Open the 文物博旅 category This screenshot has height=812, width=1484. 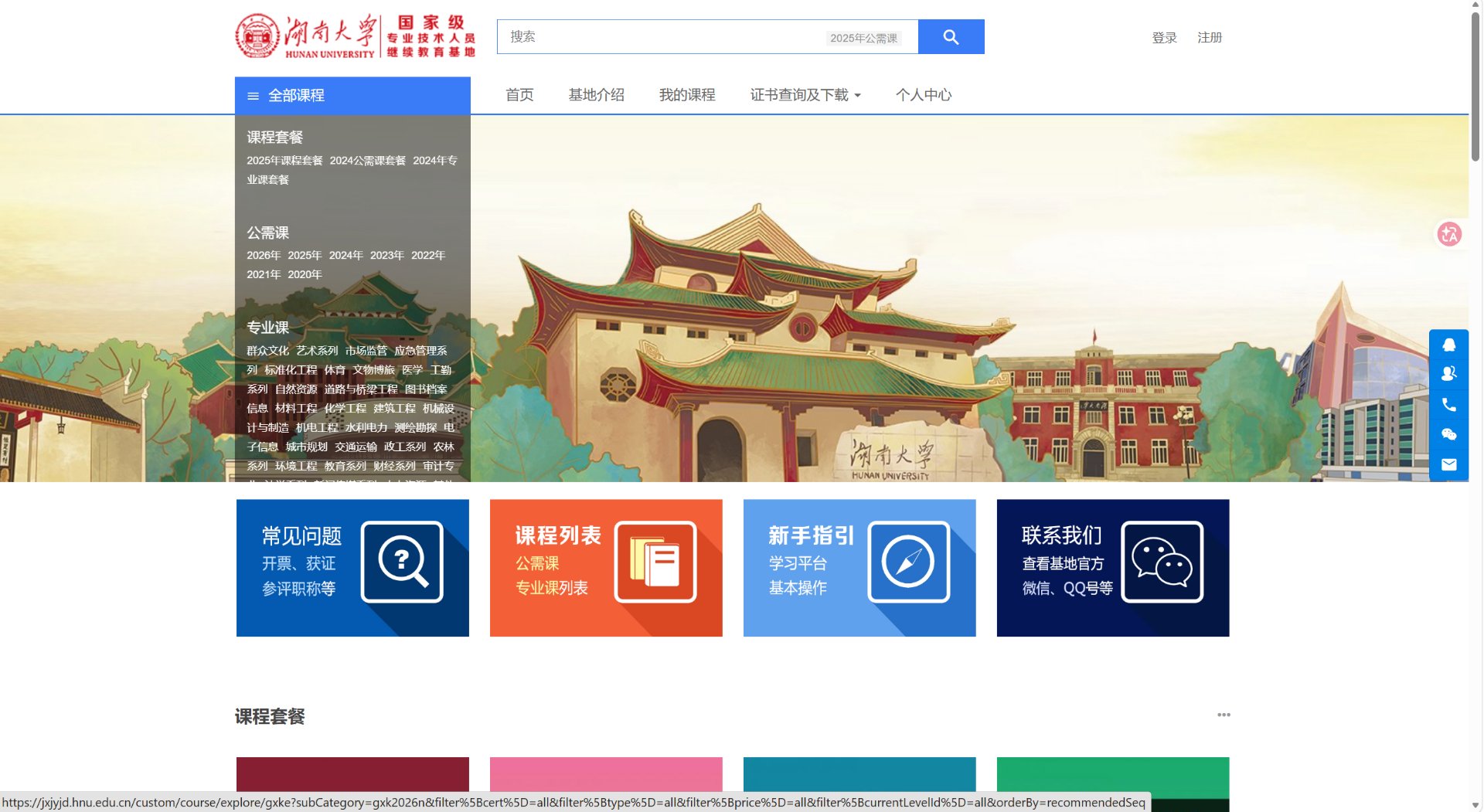point(373,370)
